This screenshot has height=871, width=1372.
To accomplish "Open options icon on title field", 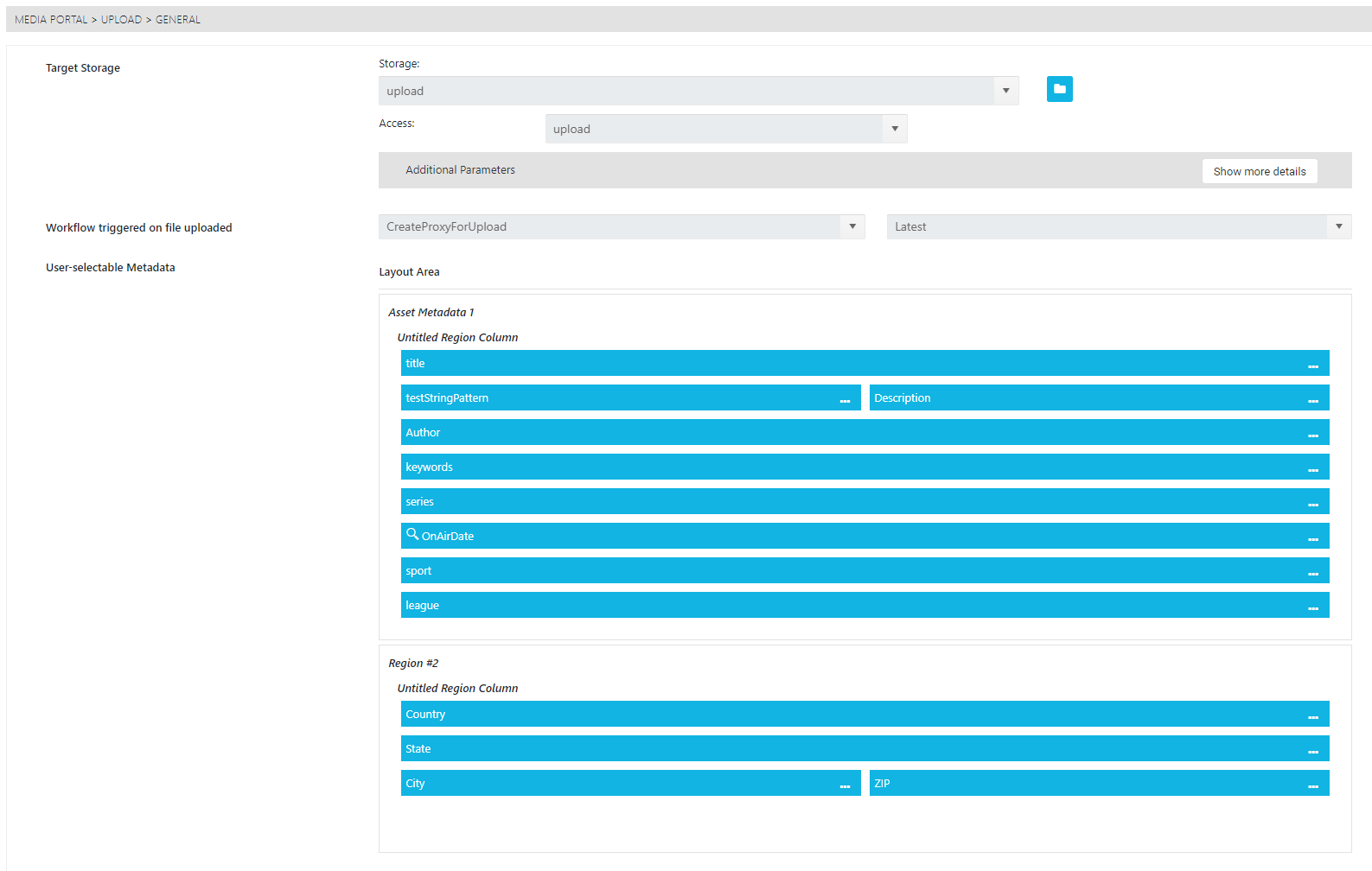I will click(x=1312, y=365).
